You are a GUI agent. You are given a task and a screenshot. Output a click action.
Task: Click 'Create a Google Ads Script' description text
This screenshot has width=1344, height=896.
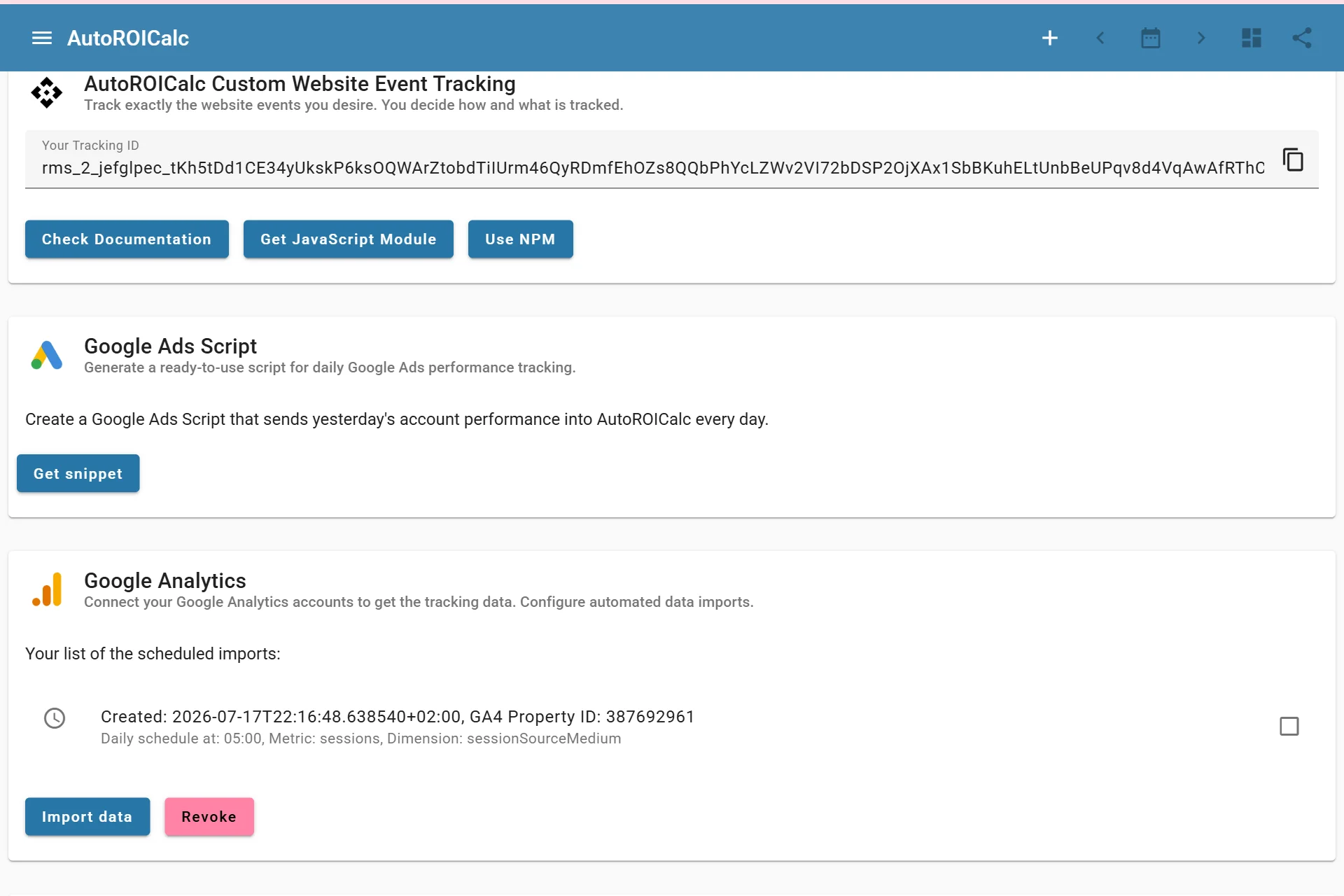coord(397,419)
